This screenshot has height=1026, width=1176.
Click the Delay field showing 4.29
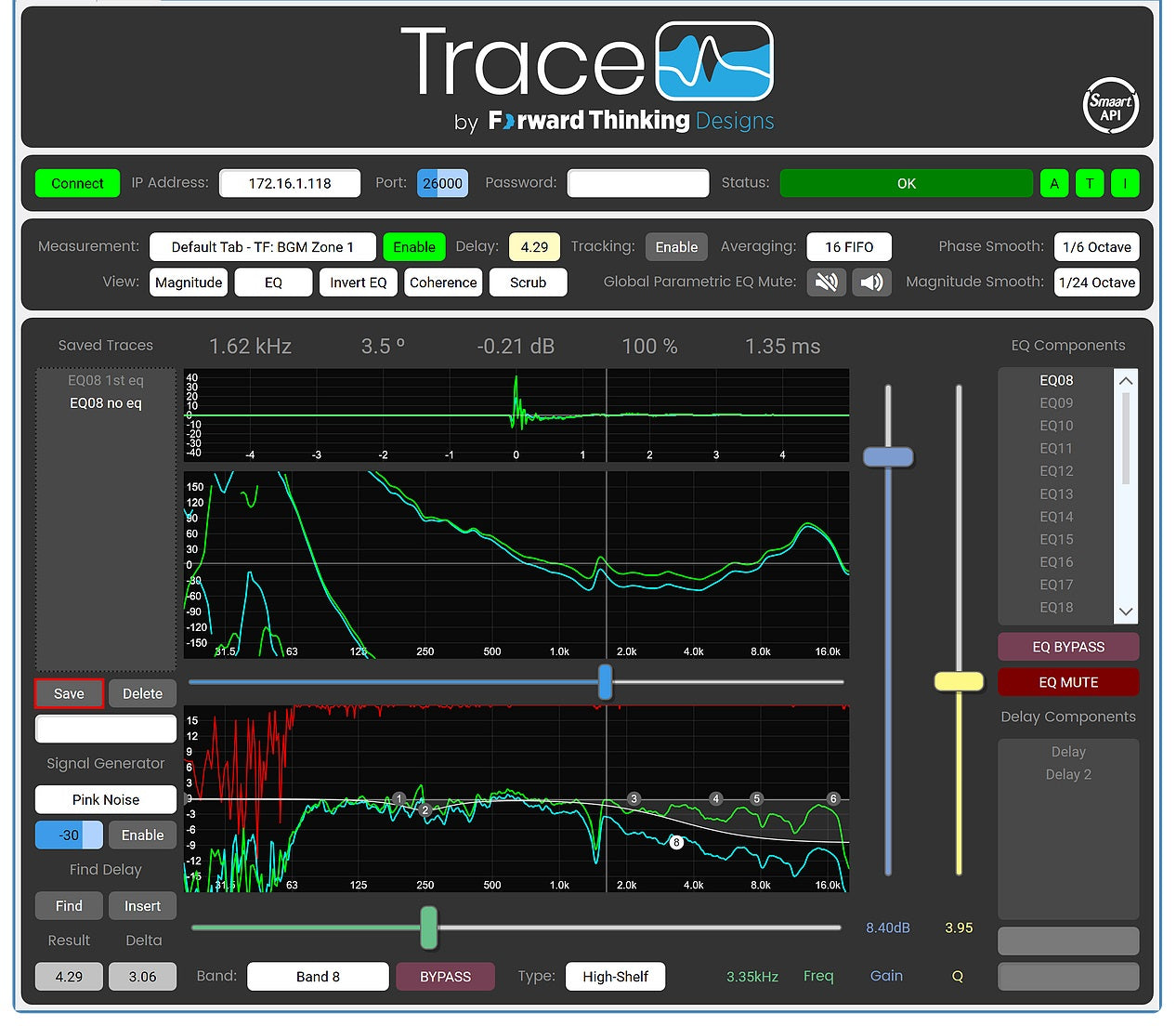click(x=534, y=246)
